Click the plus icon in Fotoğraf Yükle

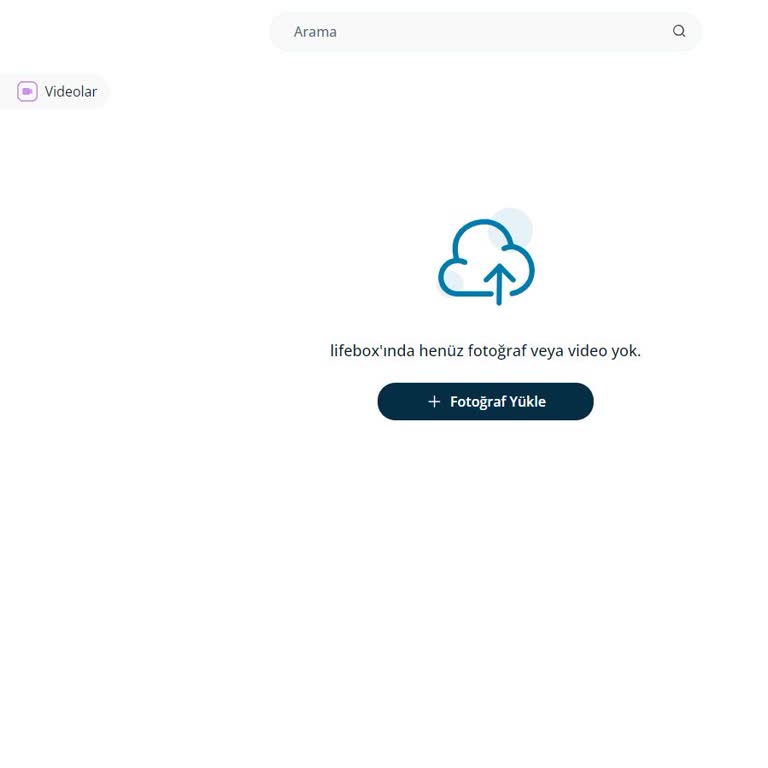[434, 402]
